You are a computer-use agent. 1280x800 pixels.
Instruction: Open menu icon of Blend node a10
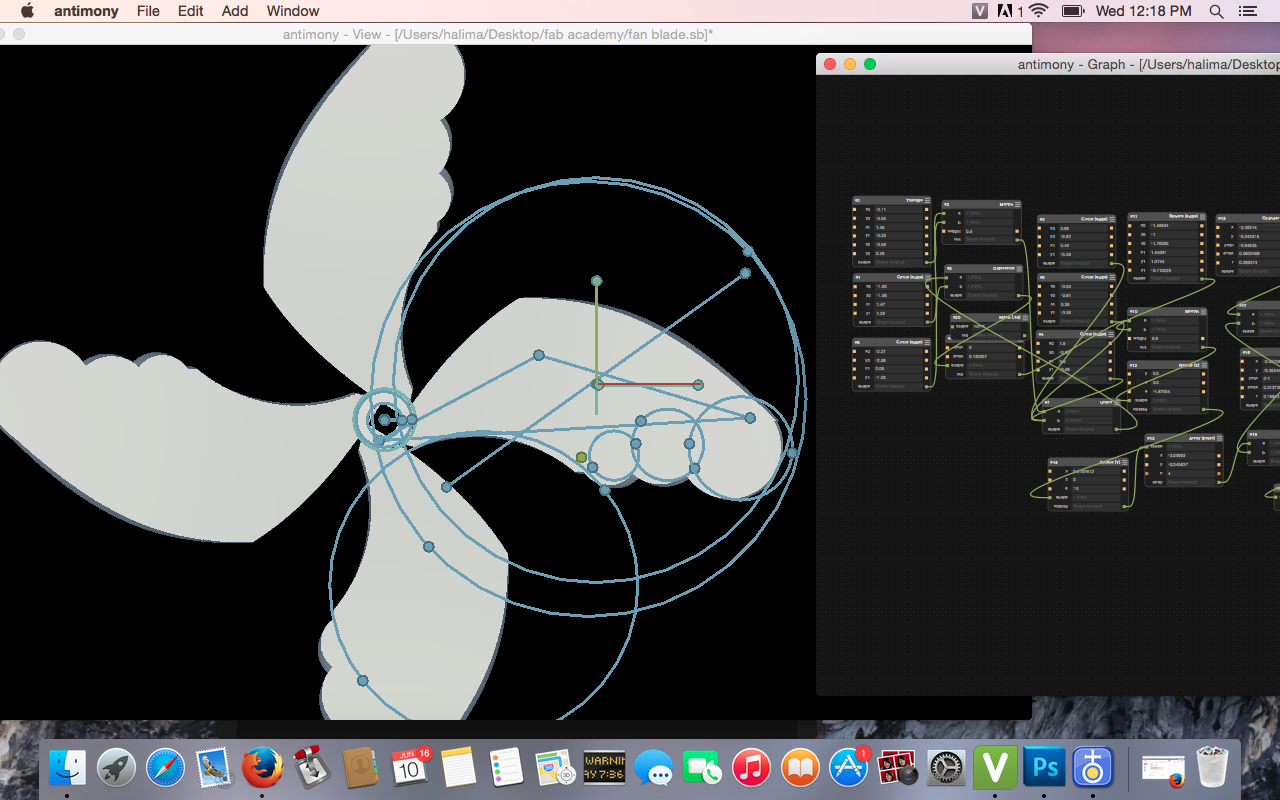tap(1203, 312)
